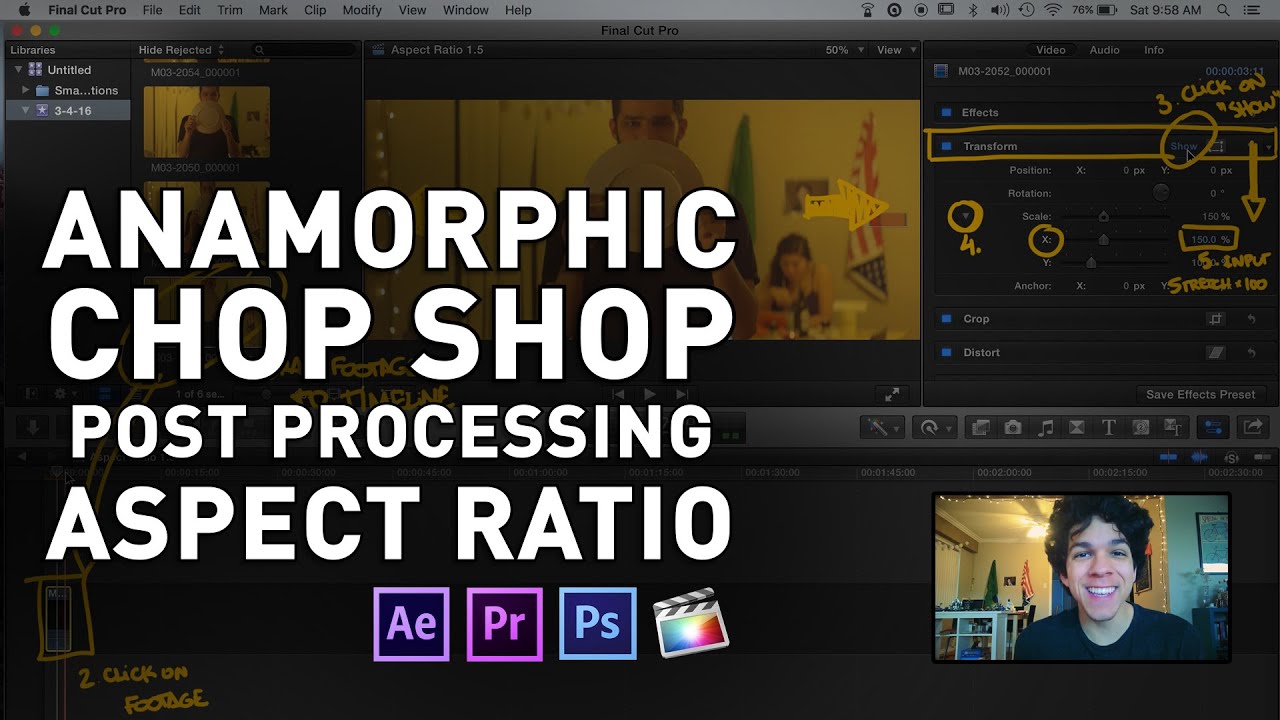1280x720 pixels.
Task: Click Show link in Transform row
Action: (x=1183, y=146)
